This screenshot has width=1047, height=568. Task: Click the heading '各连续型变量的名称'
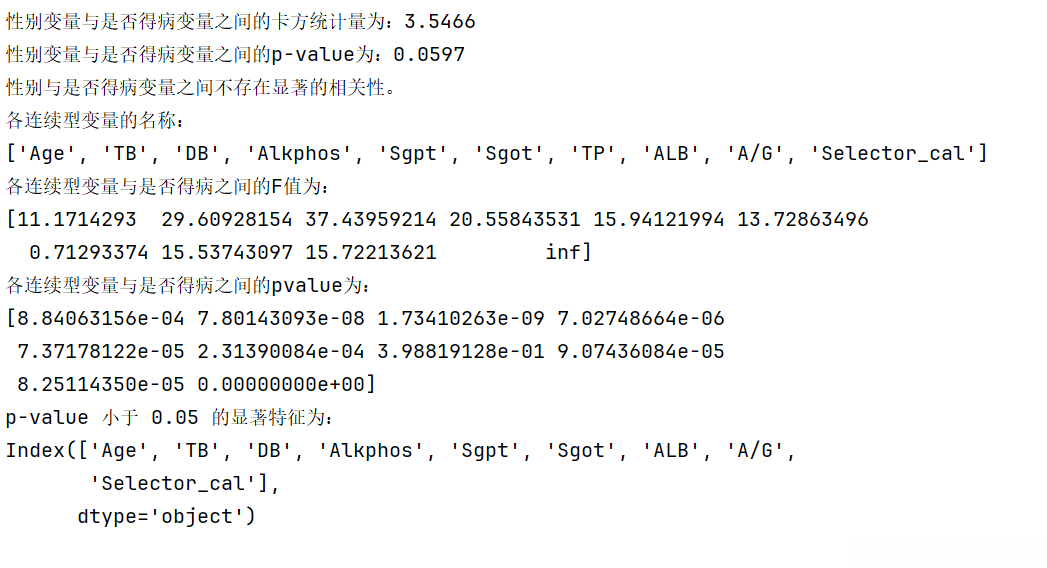95,120
